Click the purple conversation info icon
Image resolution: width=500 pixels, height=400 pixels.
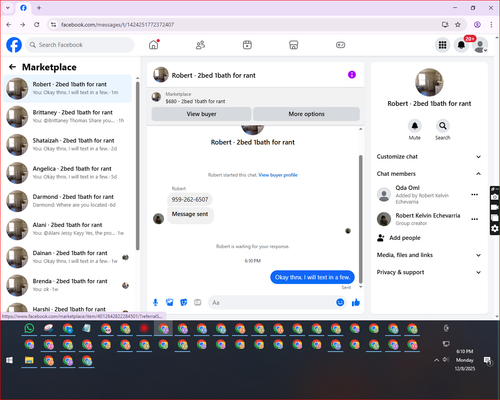[352, 75]
